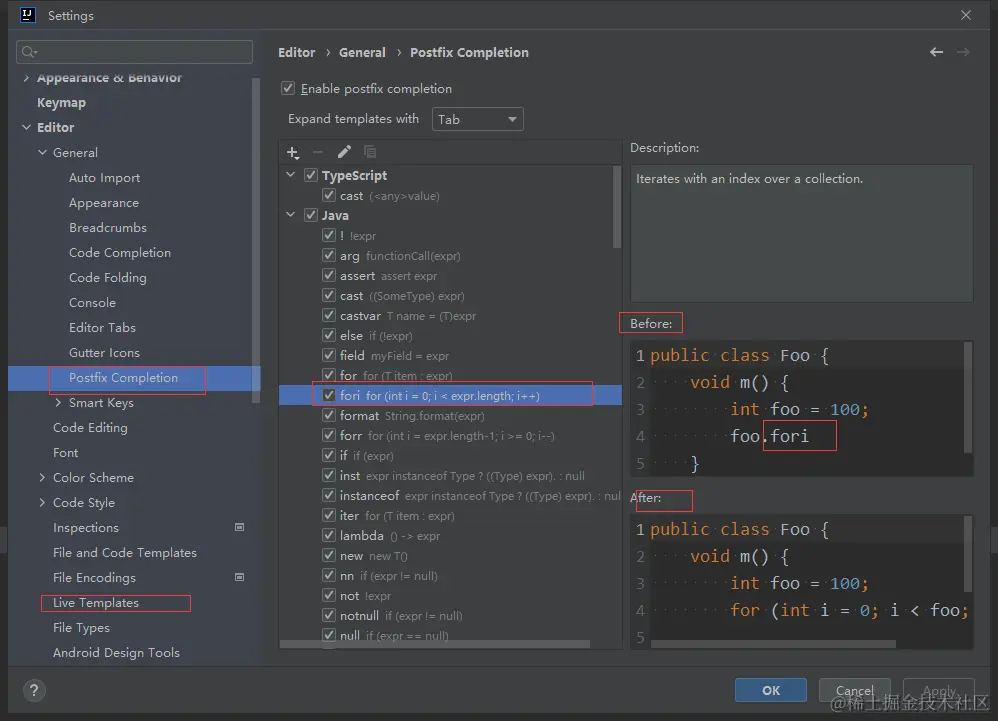
Task: Click Editor in the breadcrumb
Action: click(x=297, y=52)
